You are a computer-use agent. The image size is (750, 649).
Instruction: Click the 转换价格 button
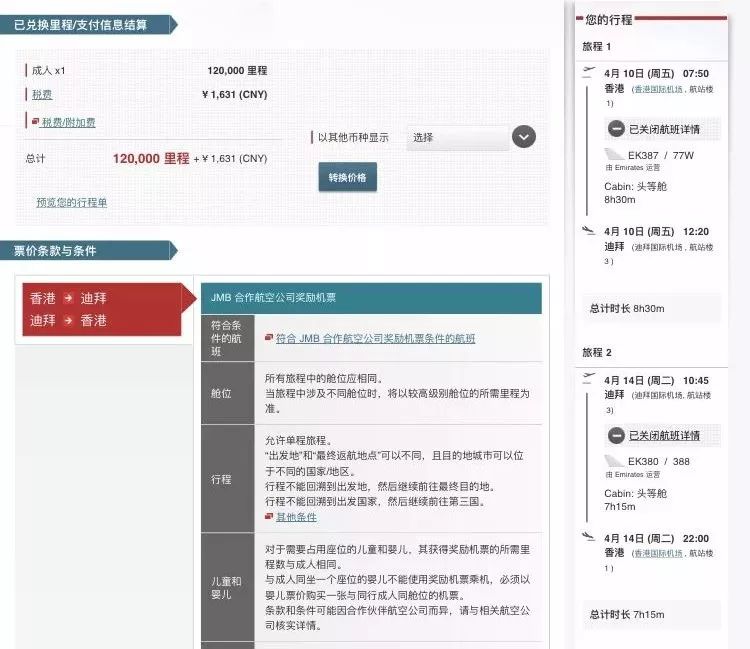coord(348,177)
